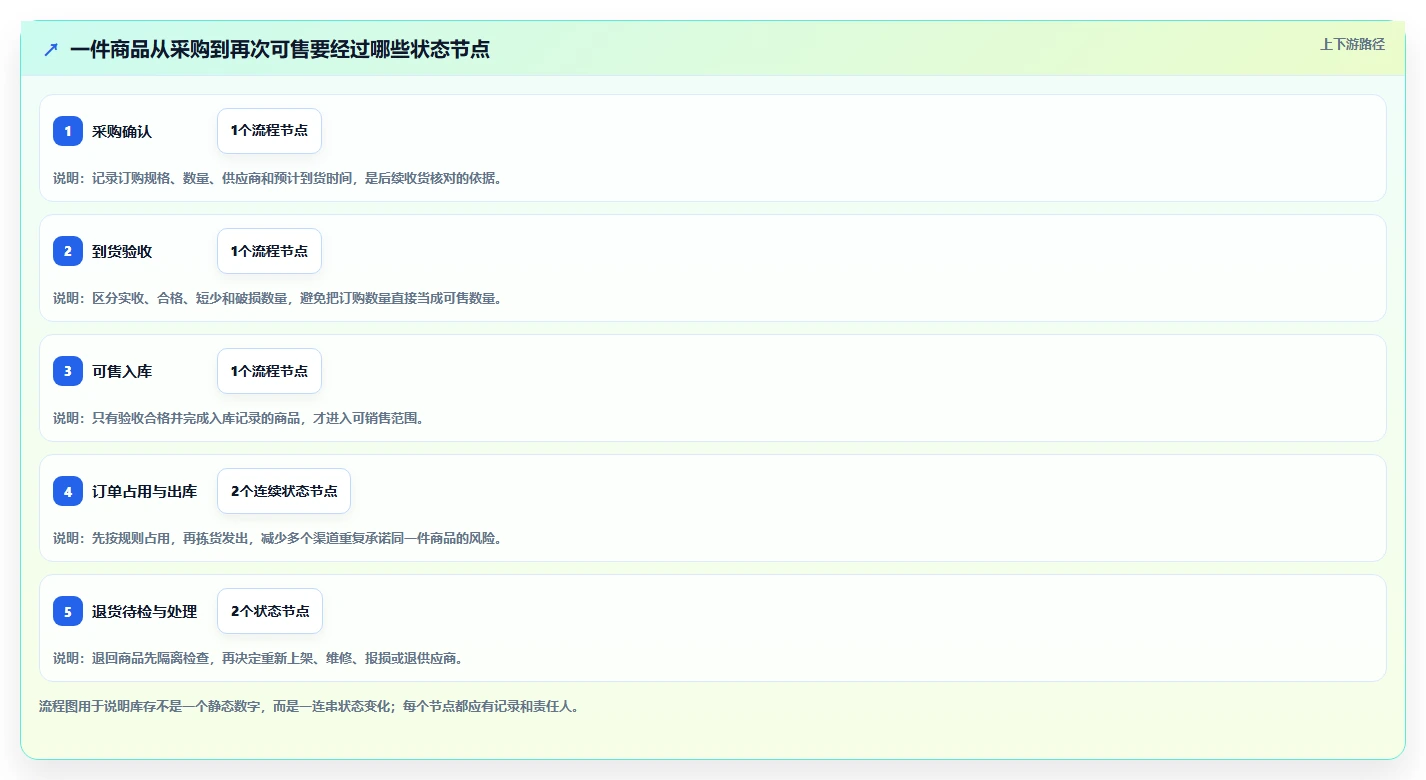Click the 可售入库 row's 1个流程节点 chip
This screenshot has width=1426, height=780.
(269, 371)
